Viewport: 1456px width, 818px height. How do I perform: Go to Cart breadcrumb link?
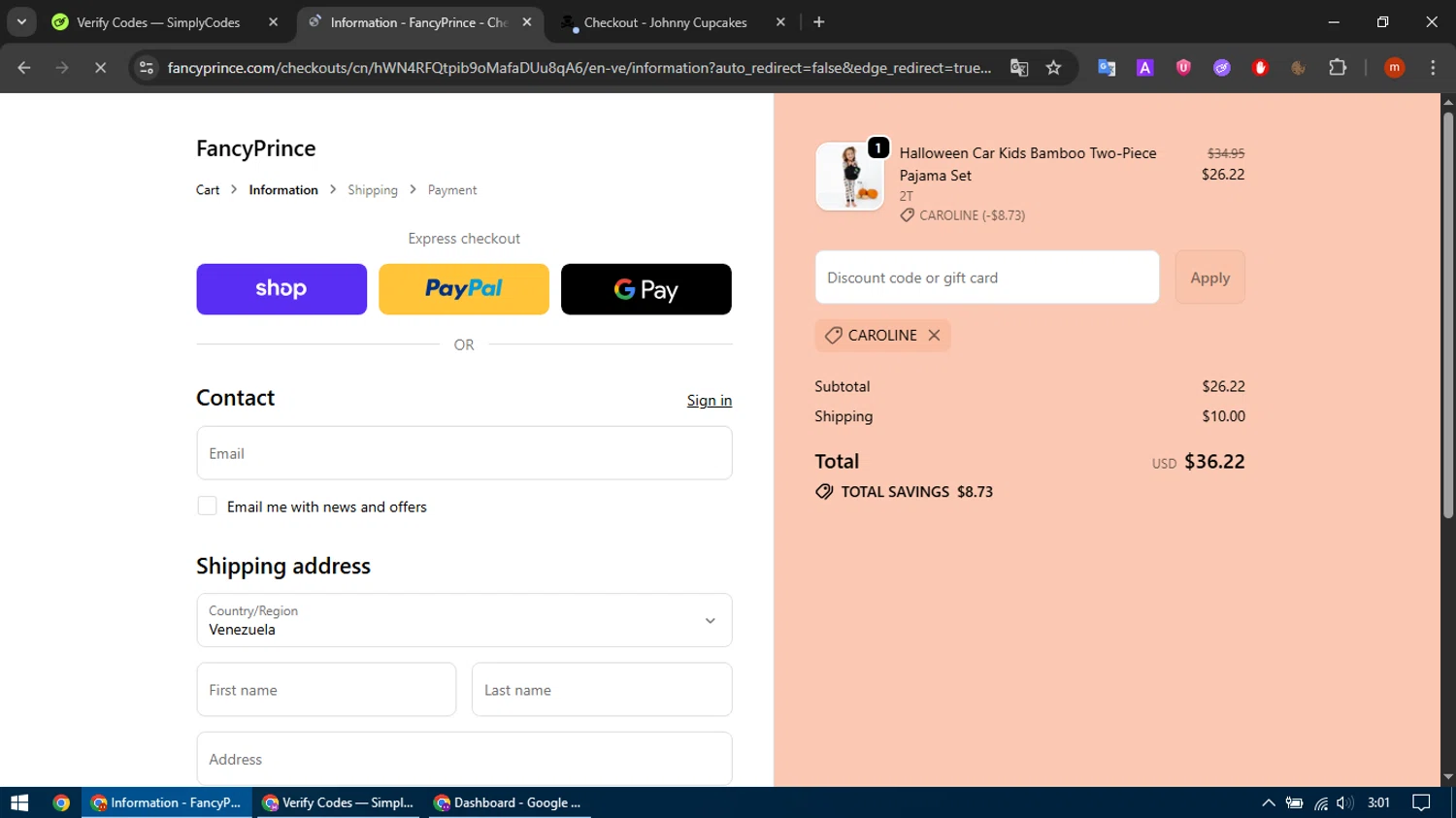[208, 190]
